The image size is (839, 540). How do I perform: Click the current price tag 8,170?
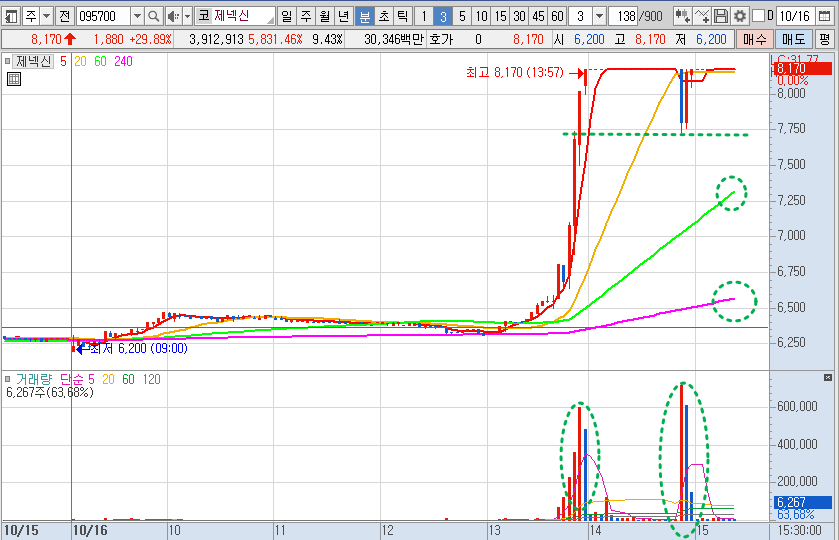click(x=803, y=69)
